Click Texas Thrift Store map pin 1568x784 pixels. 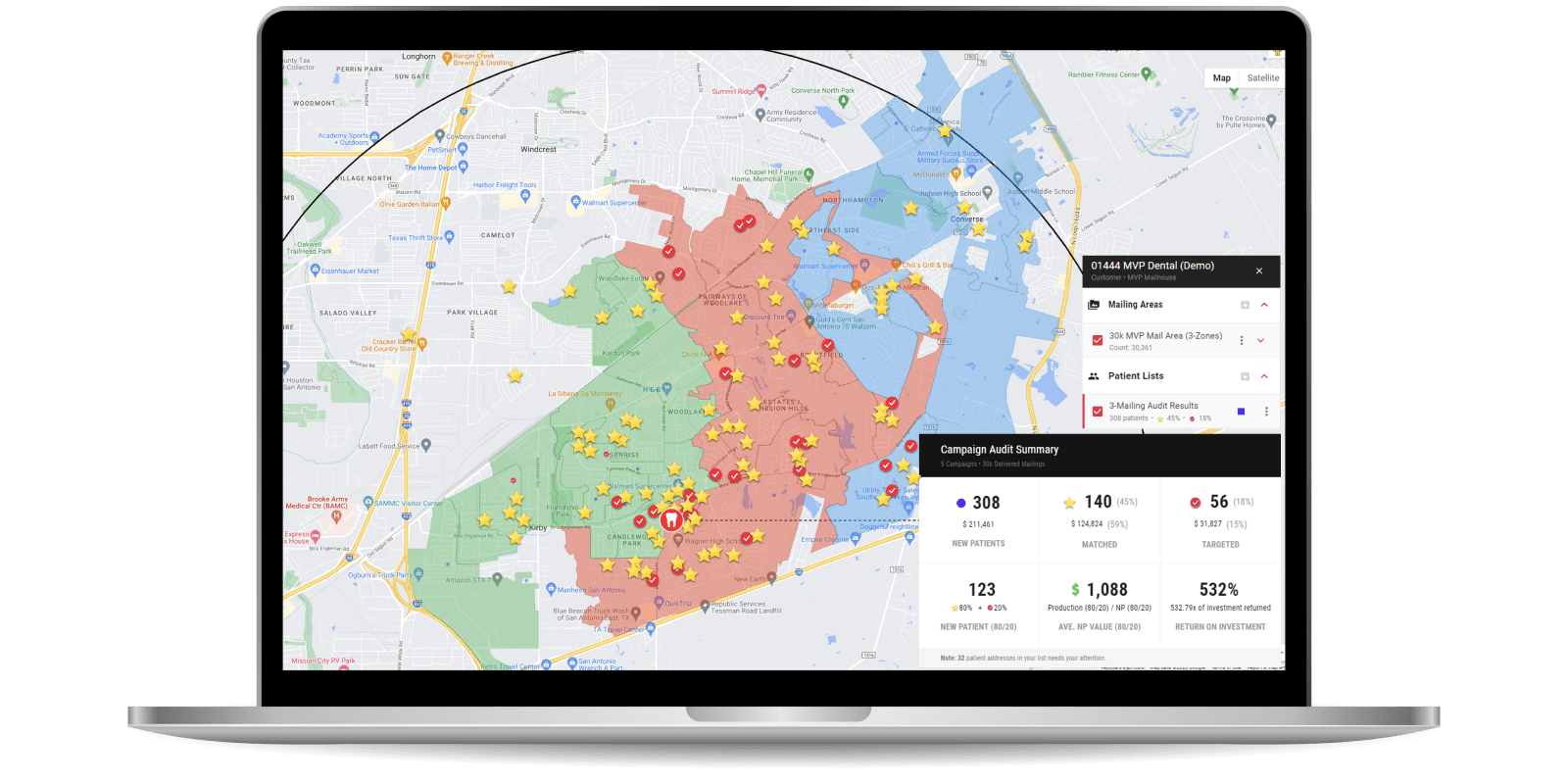[x=450, y=236]
